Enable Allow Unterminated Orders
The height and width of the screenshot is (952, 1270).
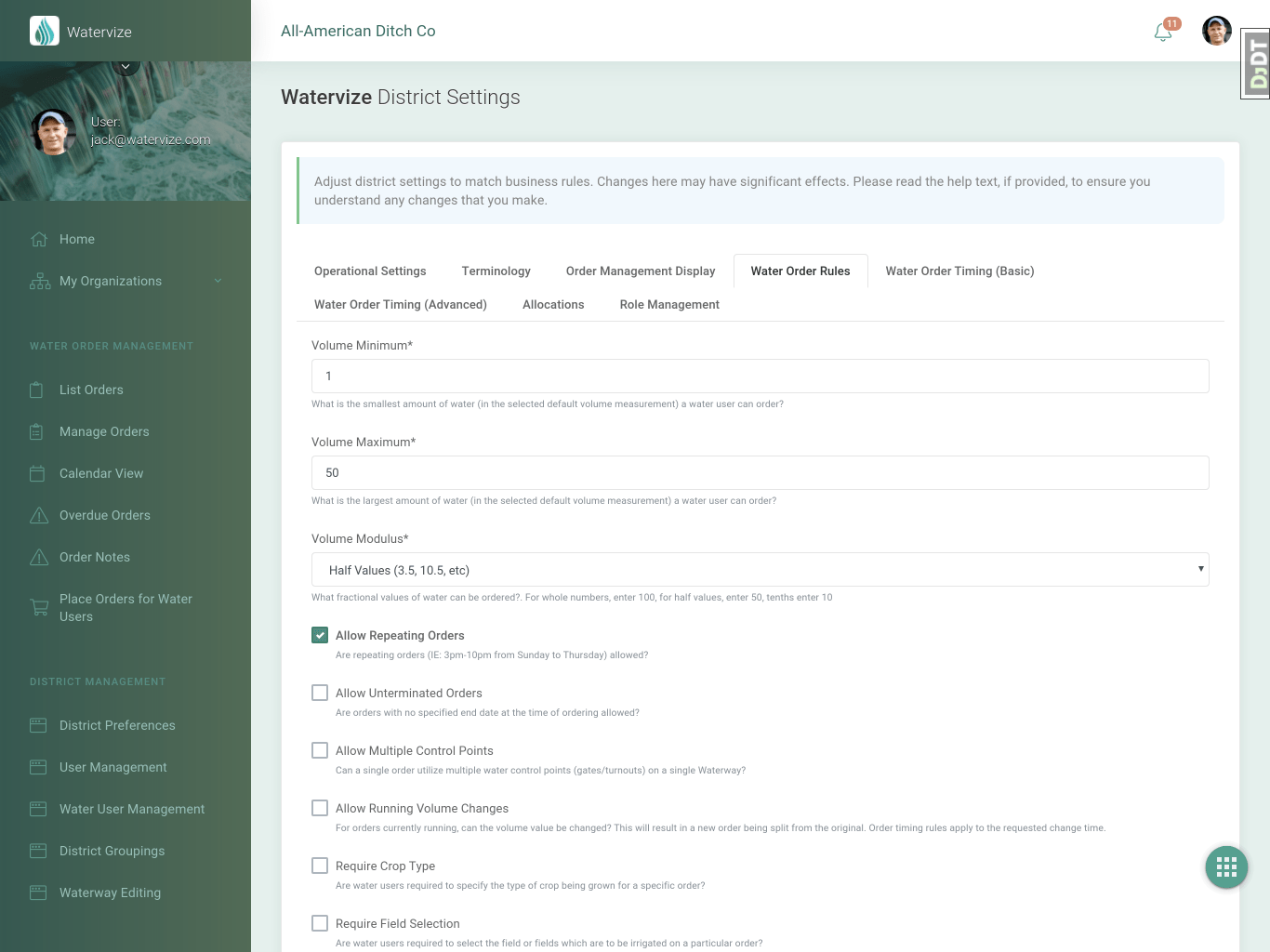point(320,693)
